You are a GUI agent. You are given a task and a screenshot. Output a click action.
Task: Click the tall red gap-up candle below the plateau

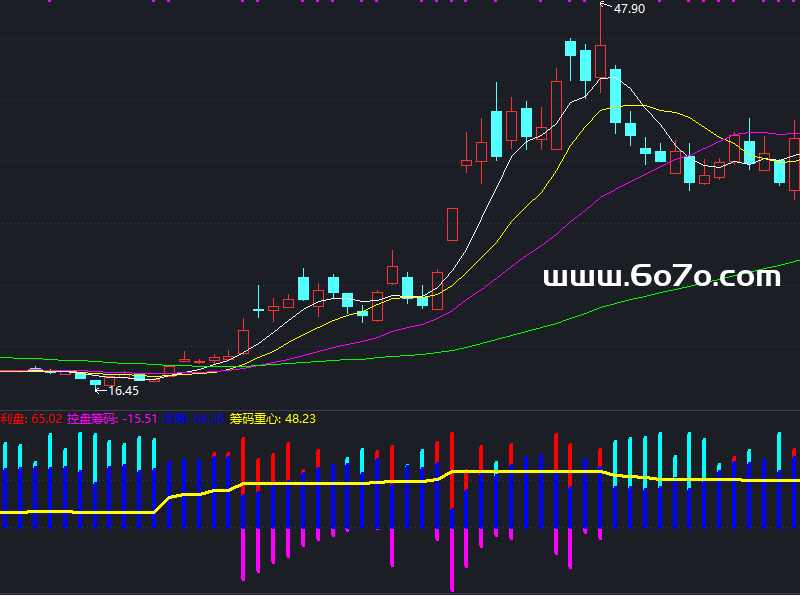[x=452, y=224]
